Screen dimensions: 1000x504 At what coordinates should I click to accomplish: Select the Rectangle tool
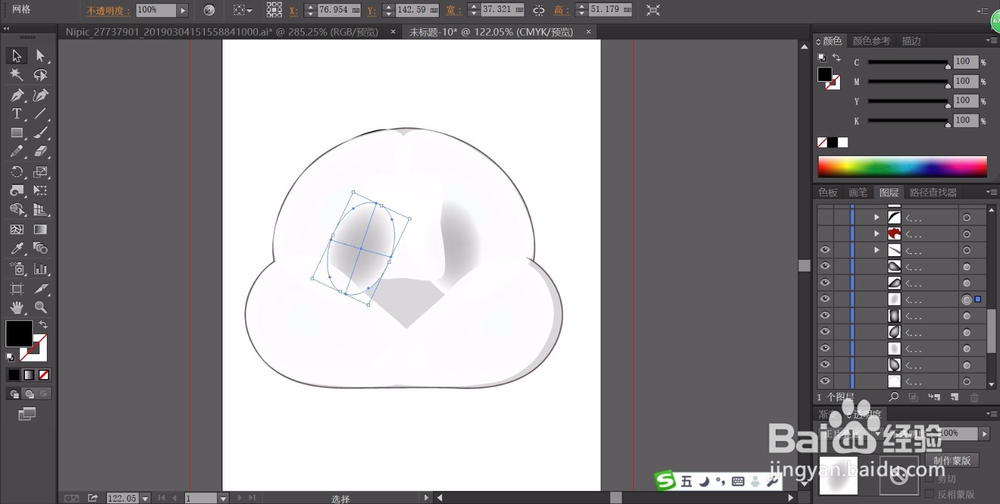[17, 133]
